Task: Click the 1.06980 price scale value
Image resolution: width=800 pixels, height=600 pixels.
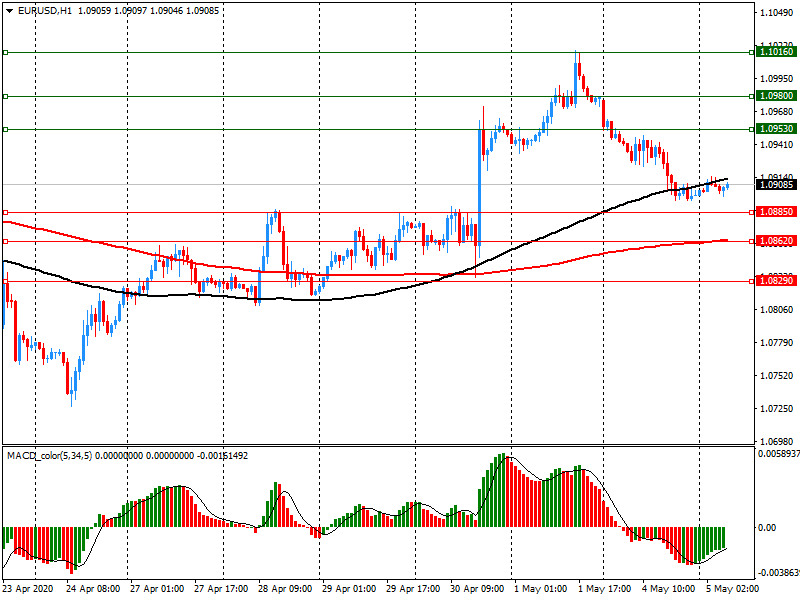Action: pyautogui.click(x=777, y=441)
